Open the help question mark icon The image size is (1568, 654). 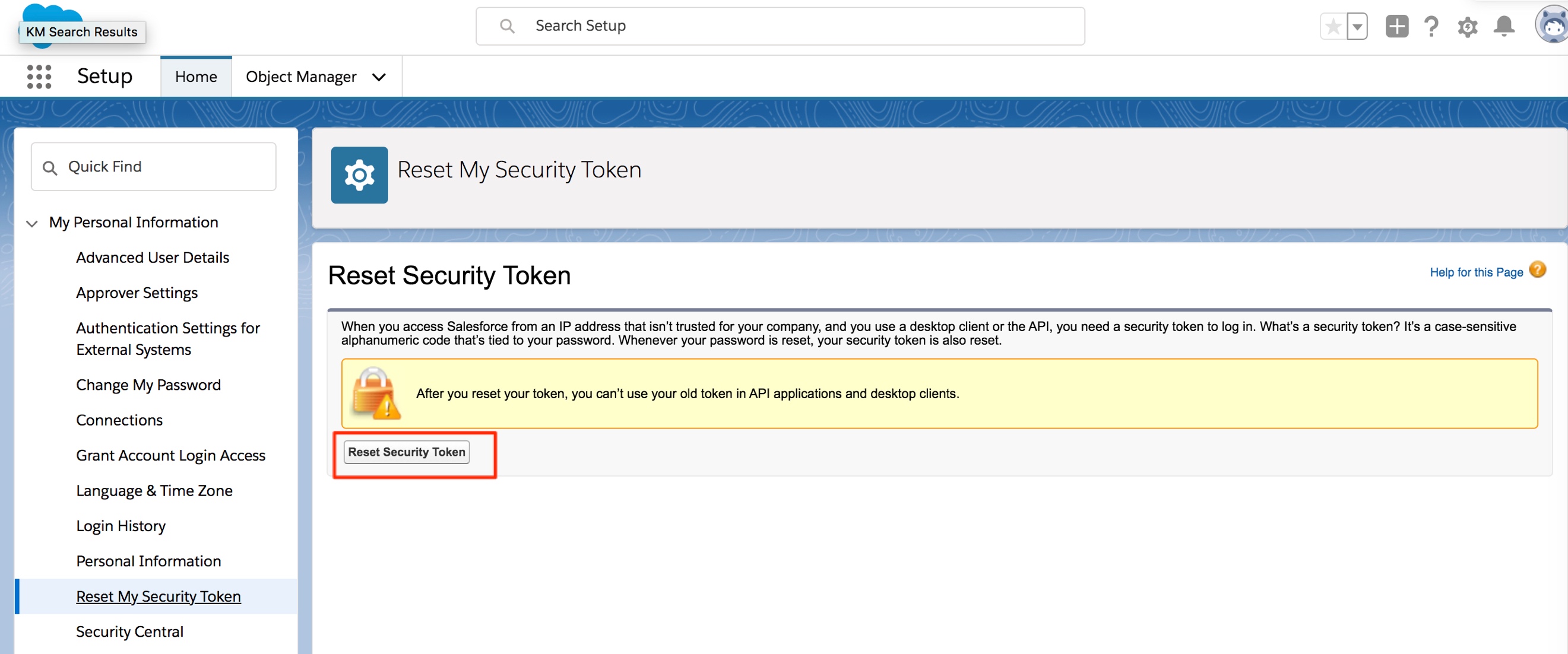tap(1431, 26)
